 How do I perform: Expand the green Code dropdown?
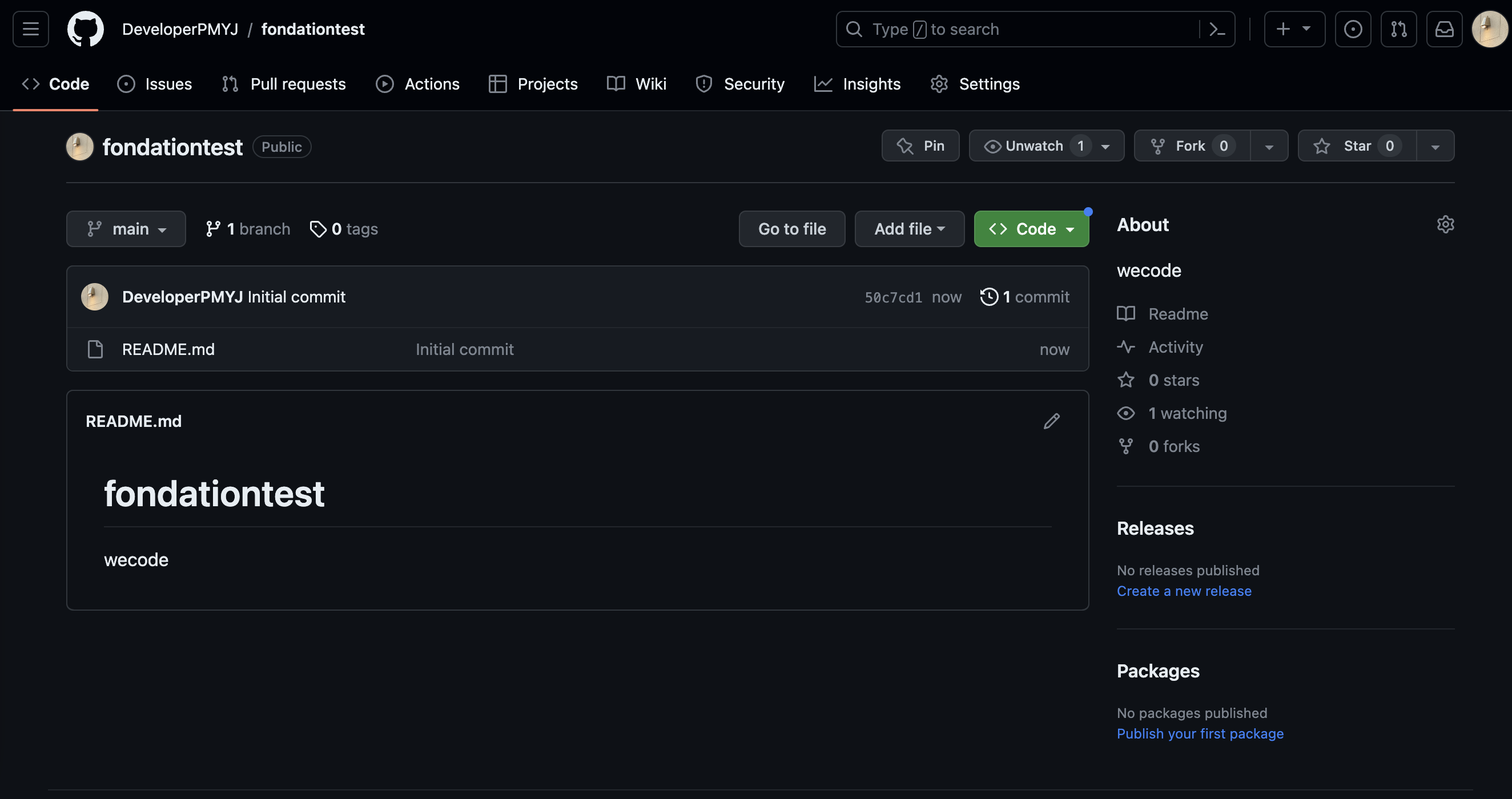pos(1031,229)
